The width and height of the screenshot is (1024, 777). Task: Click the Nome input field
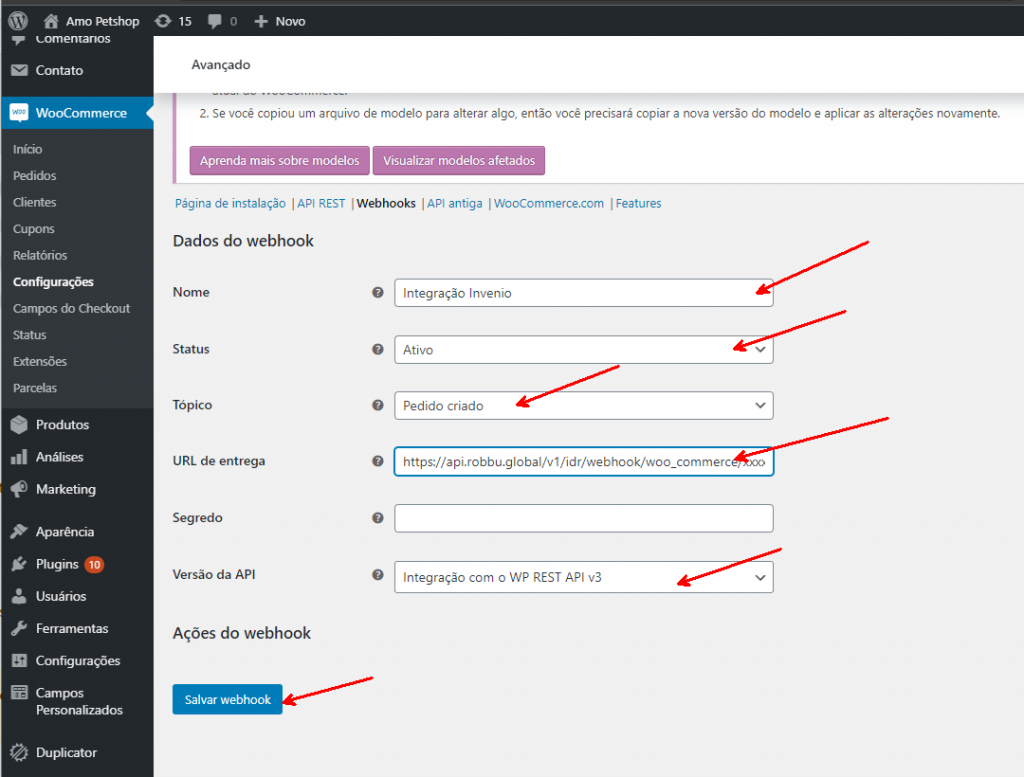583,293
